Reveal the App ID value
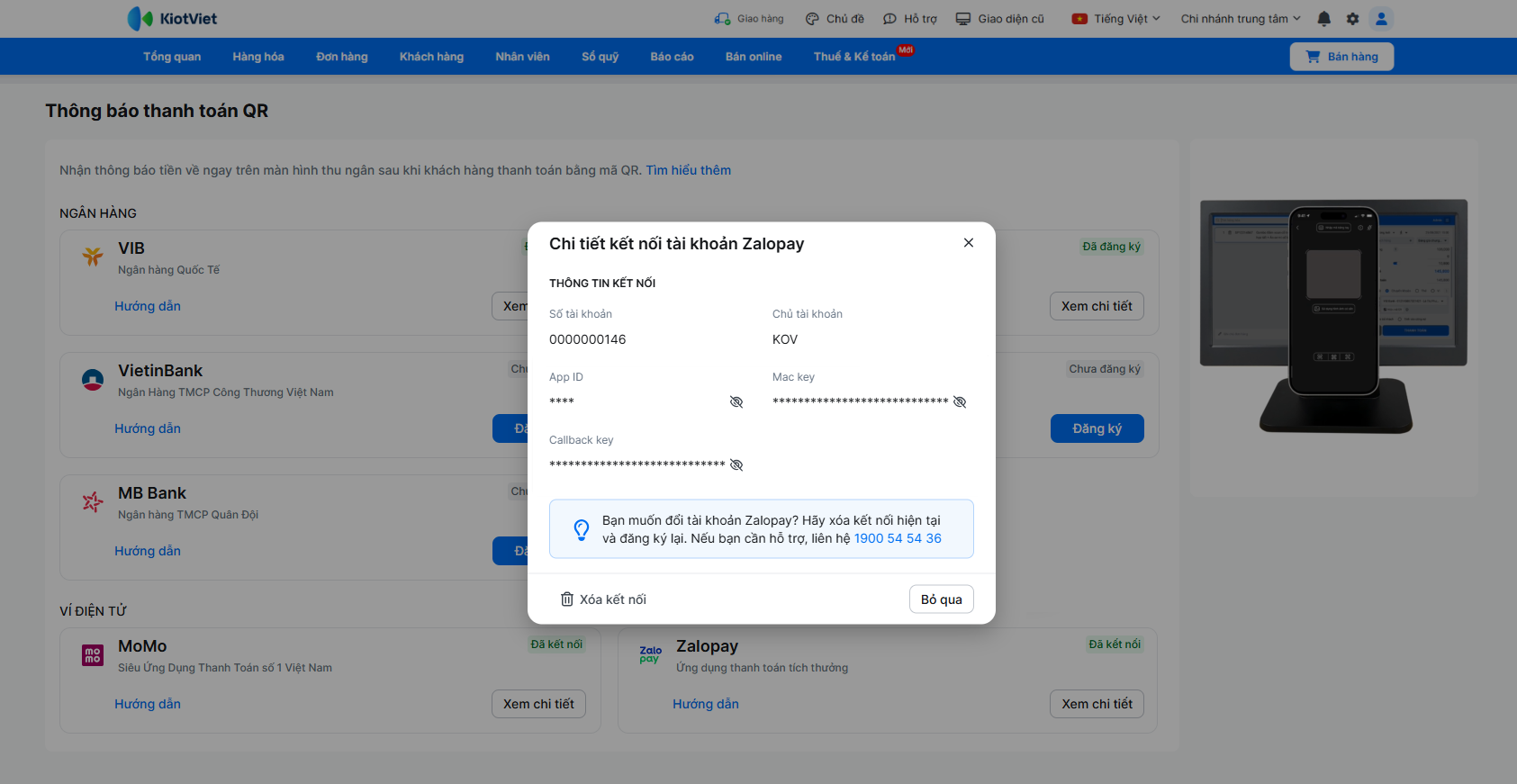The width and height of the screenshot is (1517, 784). click(736, 402)
